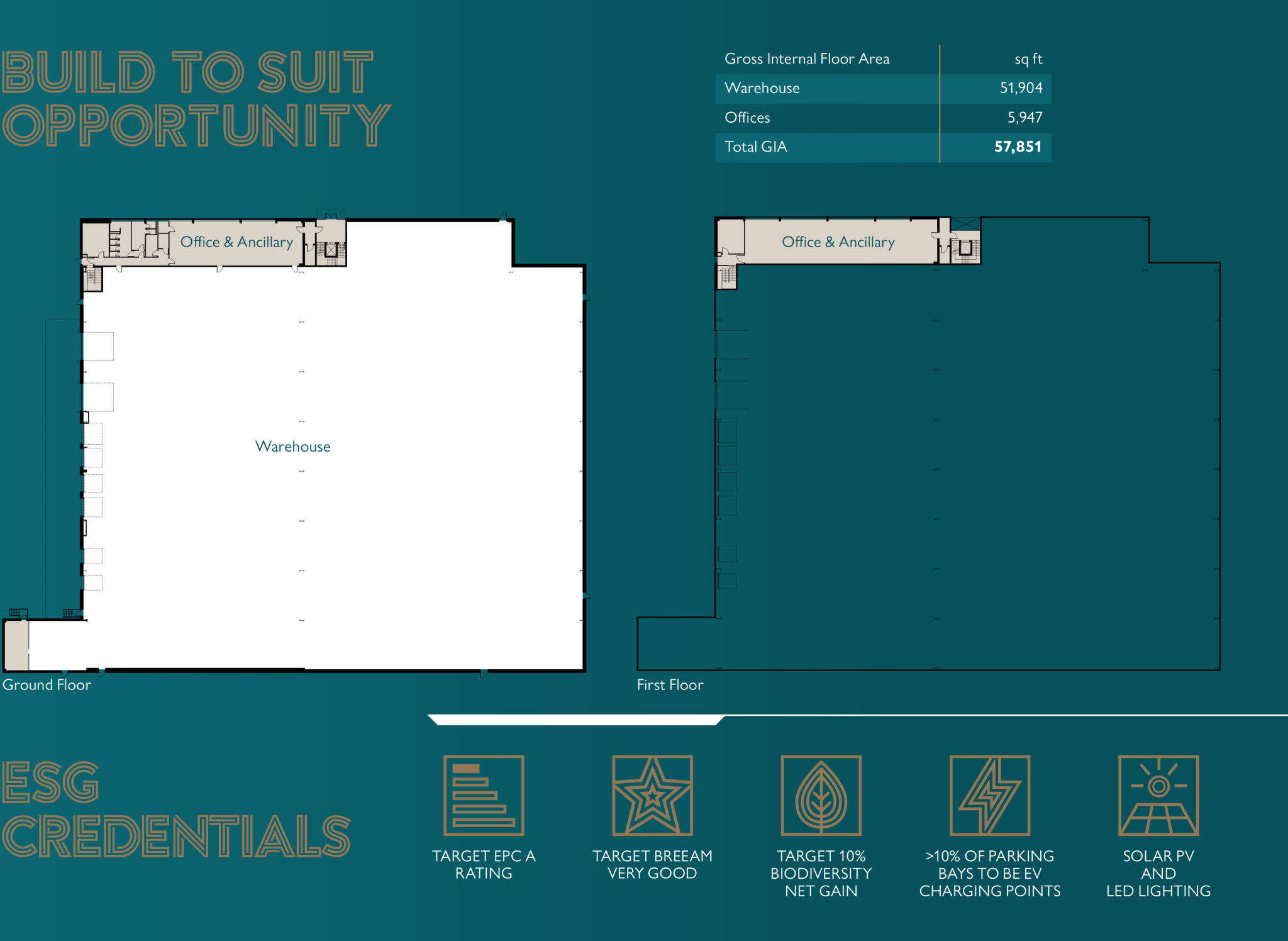
Task: Click the 'Warehouse' label in the ground floor plan
Action: (x=293, y=447)
